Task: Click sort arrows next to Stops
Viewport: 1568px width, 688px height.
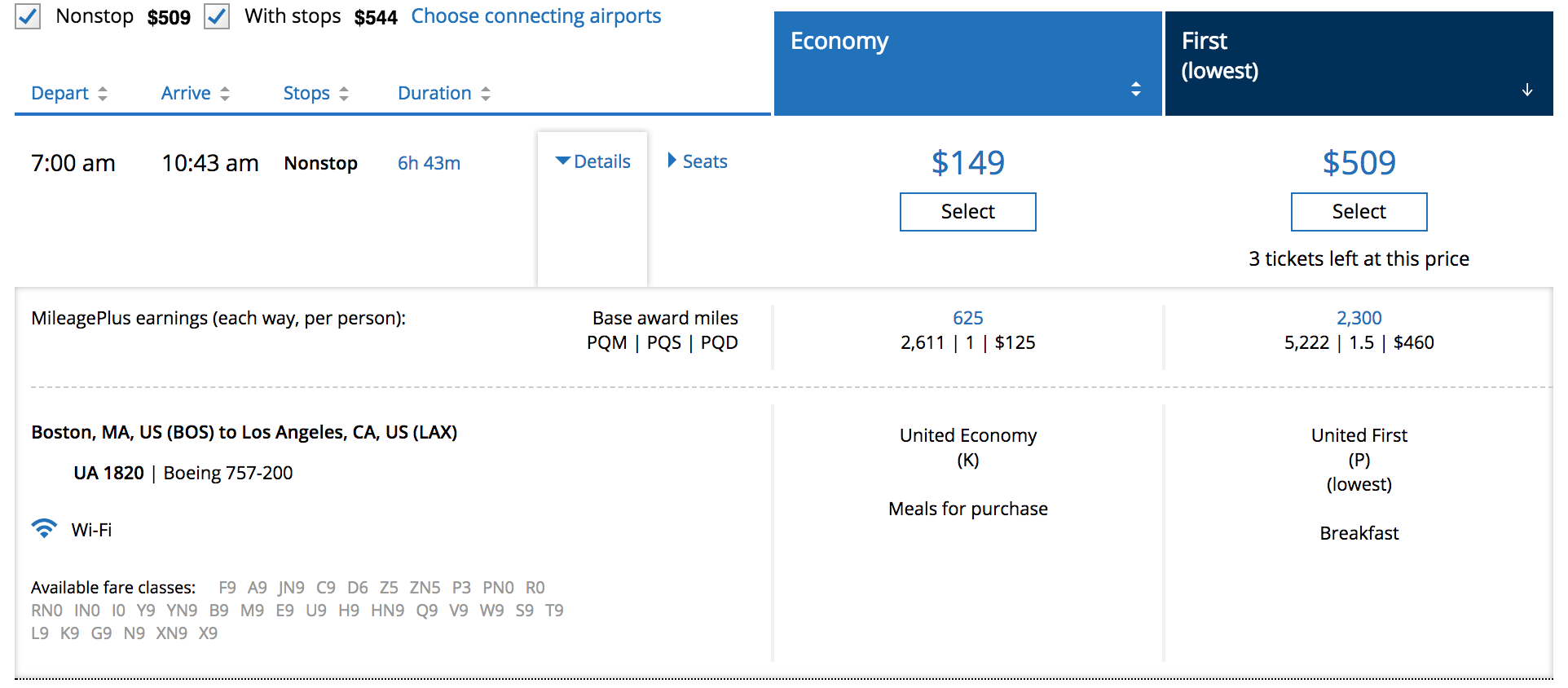Action: coord(344,94)
